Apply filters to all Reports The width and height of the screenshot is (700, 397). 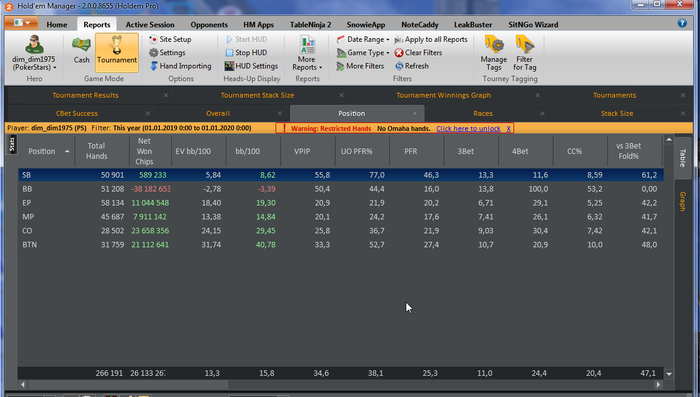coord(431,39)
